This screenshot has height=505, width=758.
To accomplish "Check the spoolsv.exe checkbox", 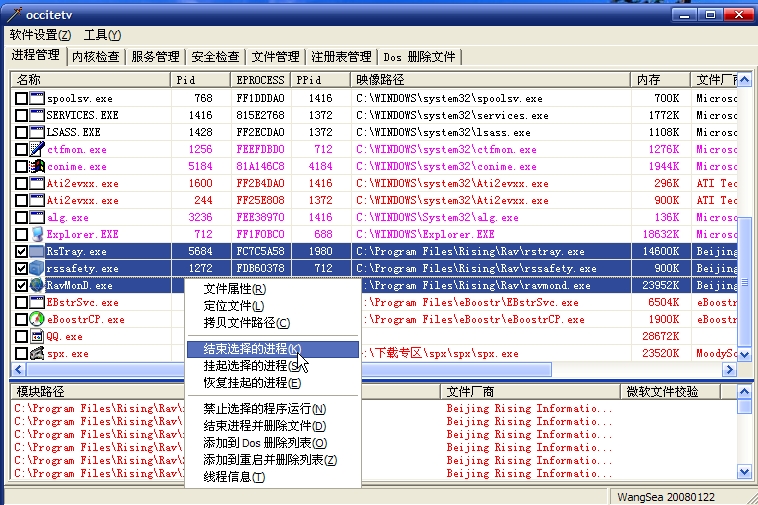I will coord(21,99).
